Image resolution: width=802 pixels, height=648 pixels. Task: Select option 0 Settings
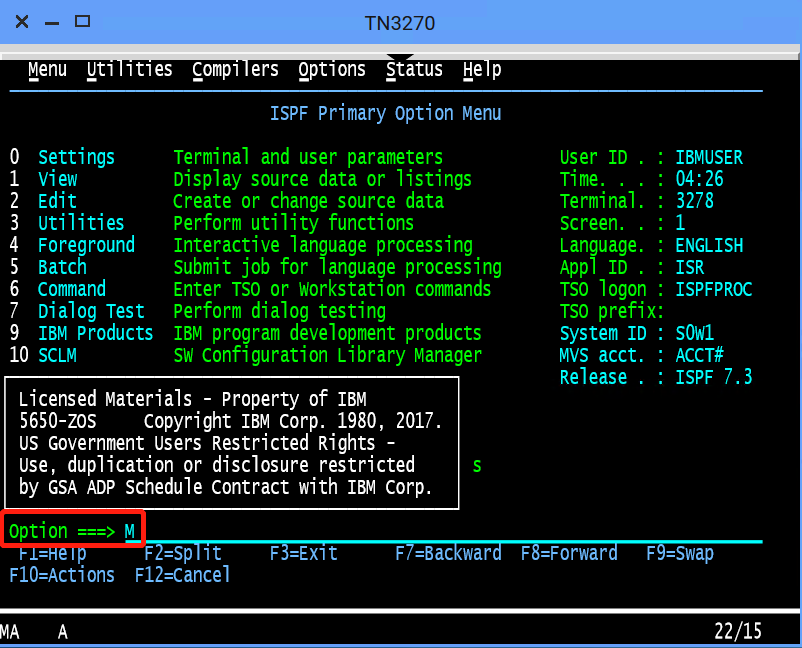[x=76, y=157]
